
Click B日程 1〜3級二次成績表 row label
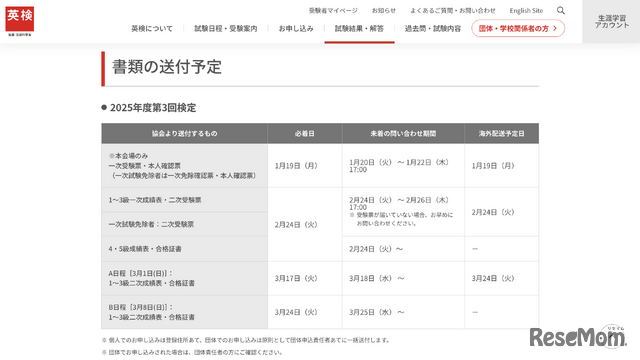(151, 312)
